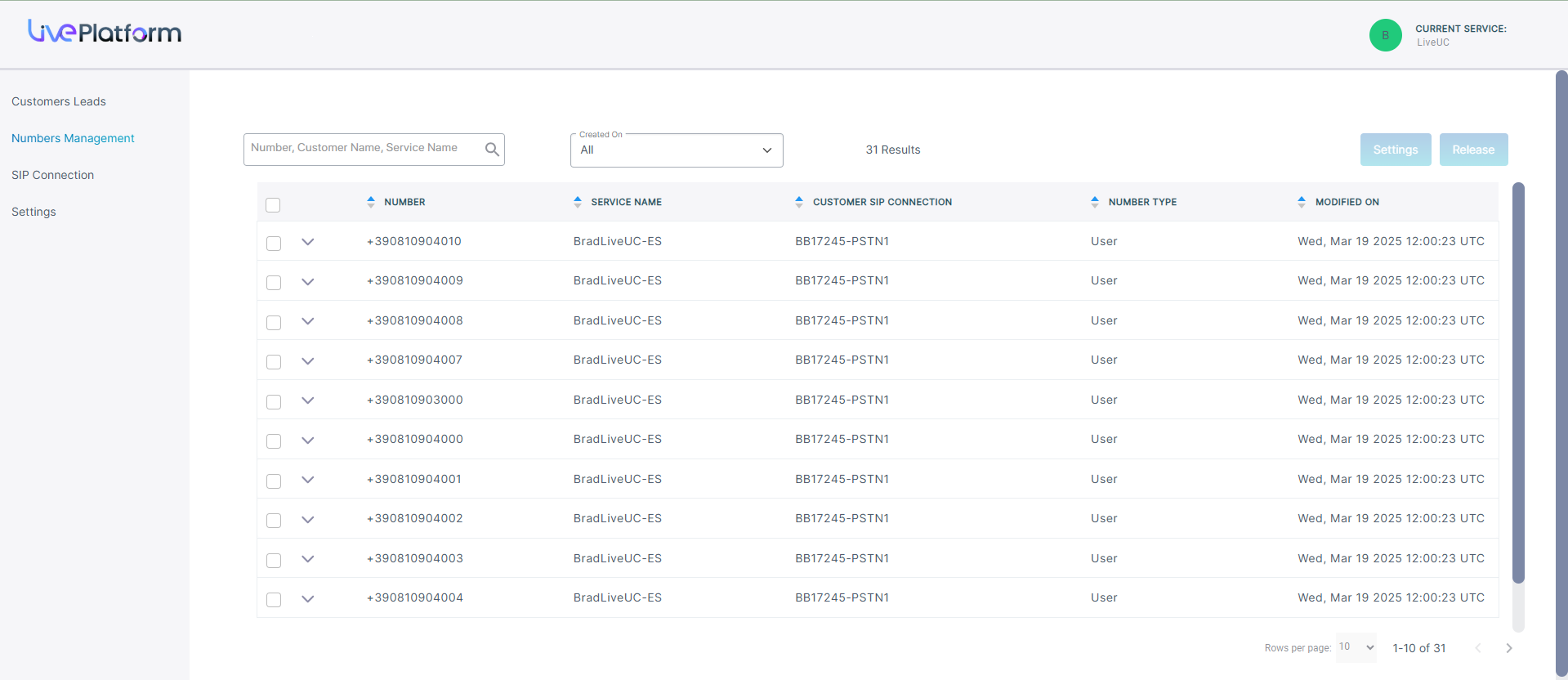This screenshot has width=1568, height=680.
Task: Open the Created On dropdown
Action: 677,150
